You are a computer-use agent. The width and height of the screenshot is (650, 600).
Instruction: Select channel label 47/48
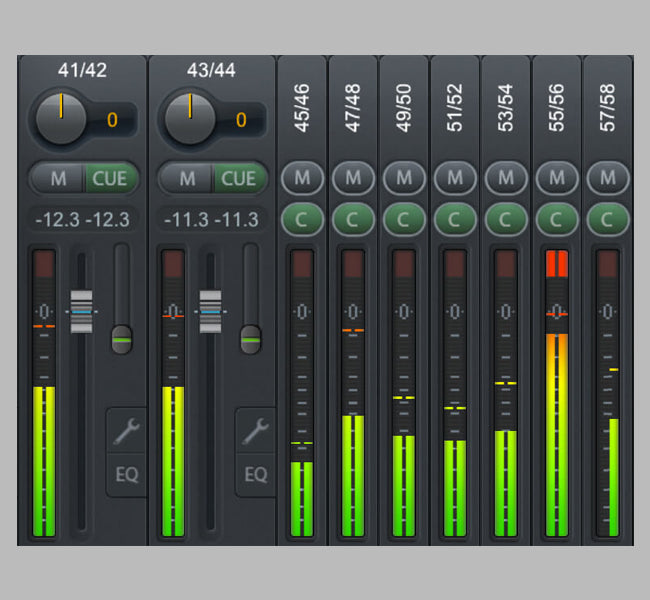tap(353, 108)
